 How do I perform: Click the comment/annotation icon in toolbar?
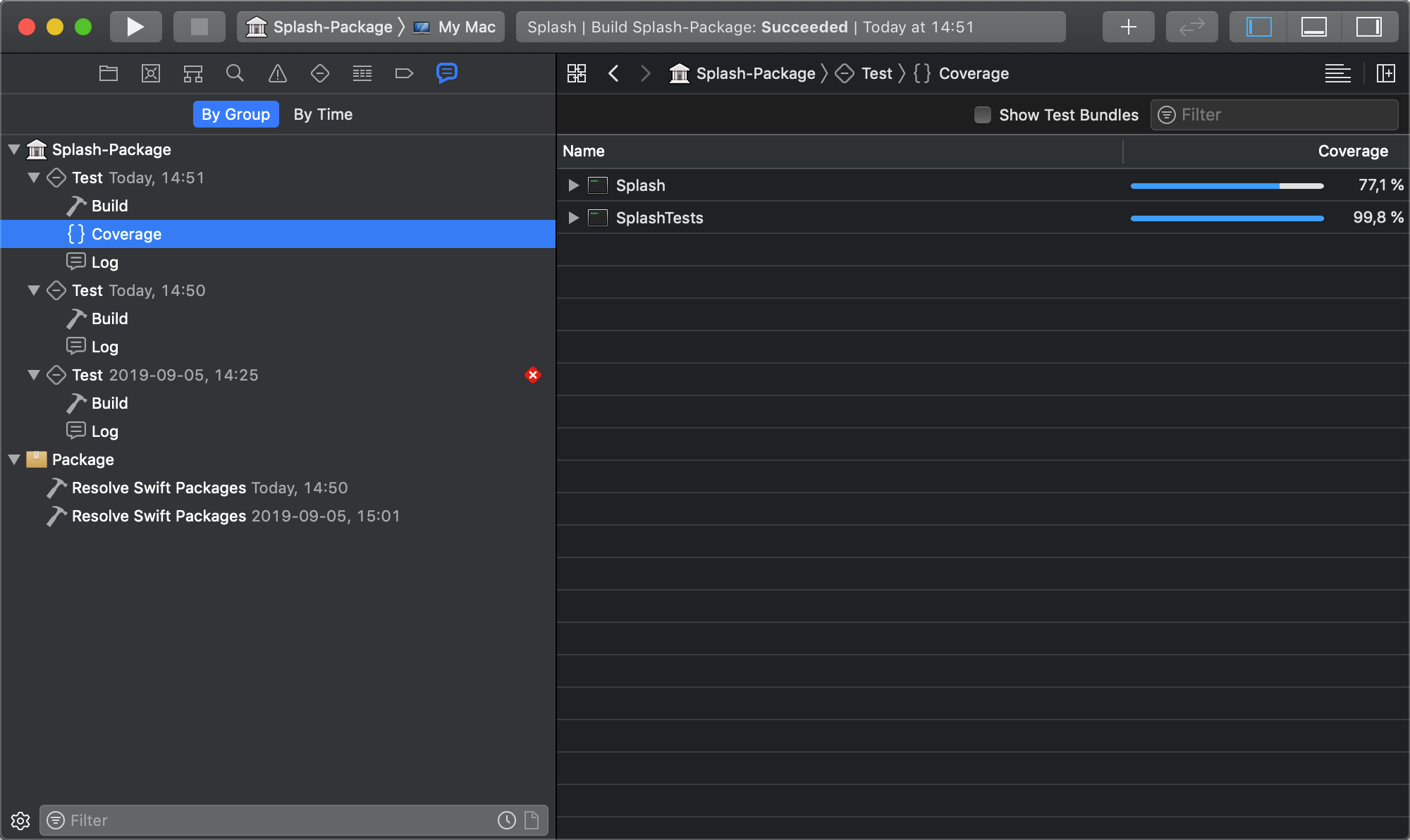pyautogui.click(x=447, y=72)
